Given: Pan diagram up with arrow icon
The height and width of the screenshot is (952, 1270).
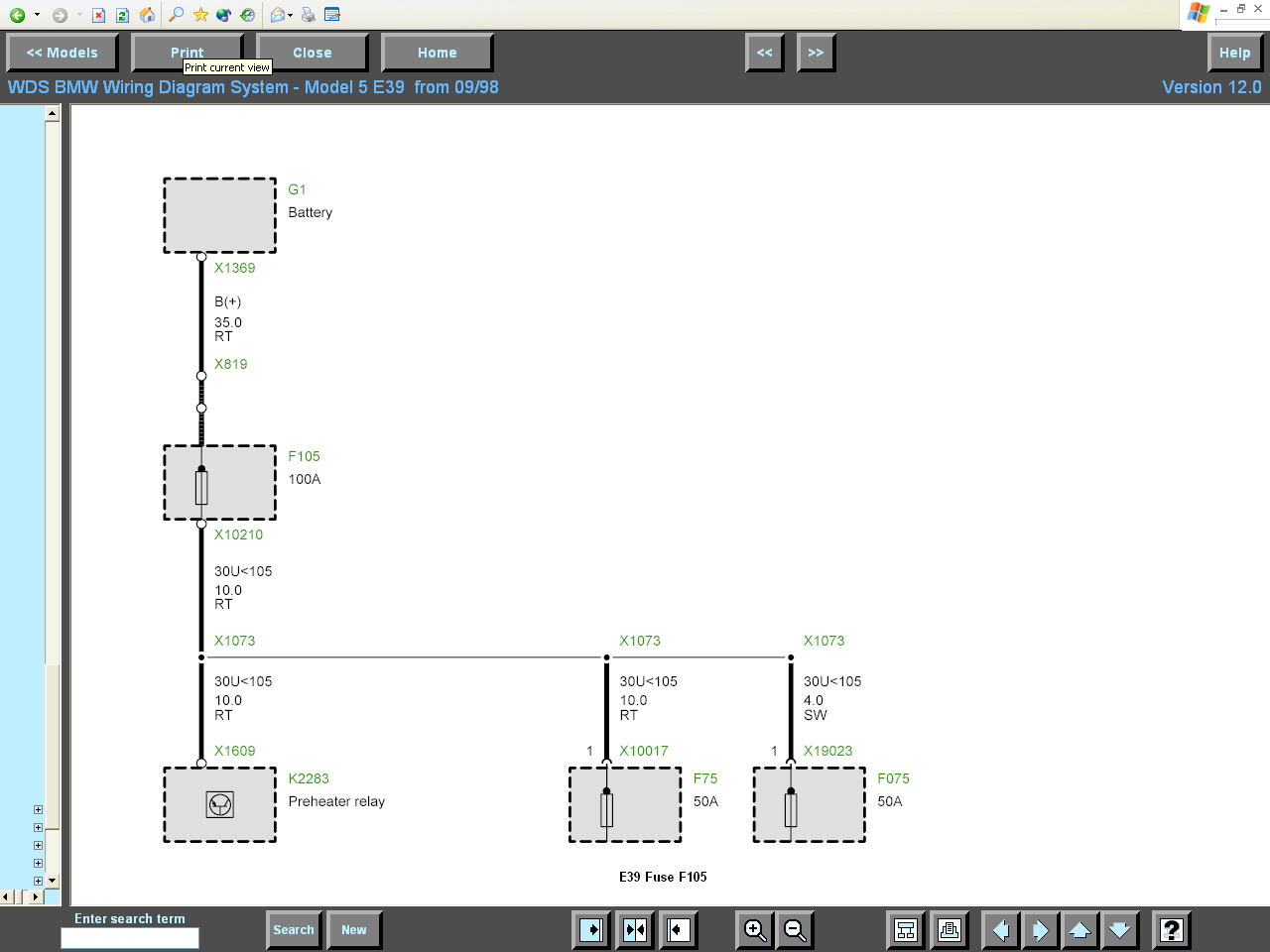Looking at the screenshot, I should (1080, 930).
